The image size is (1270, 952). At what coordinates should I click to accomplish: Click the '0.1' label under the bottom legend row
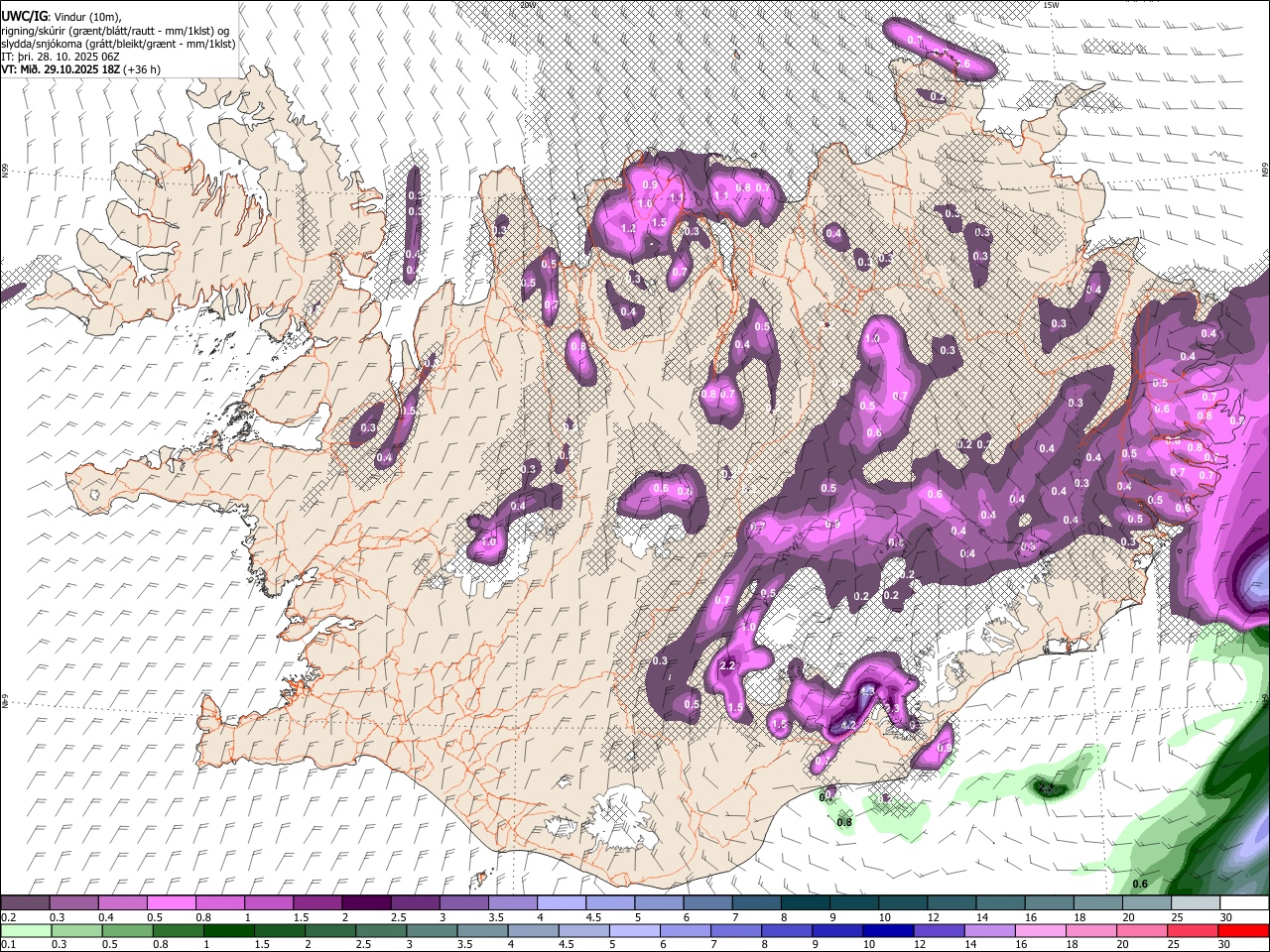point(8,944)
